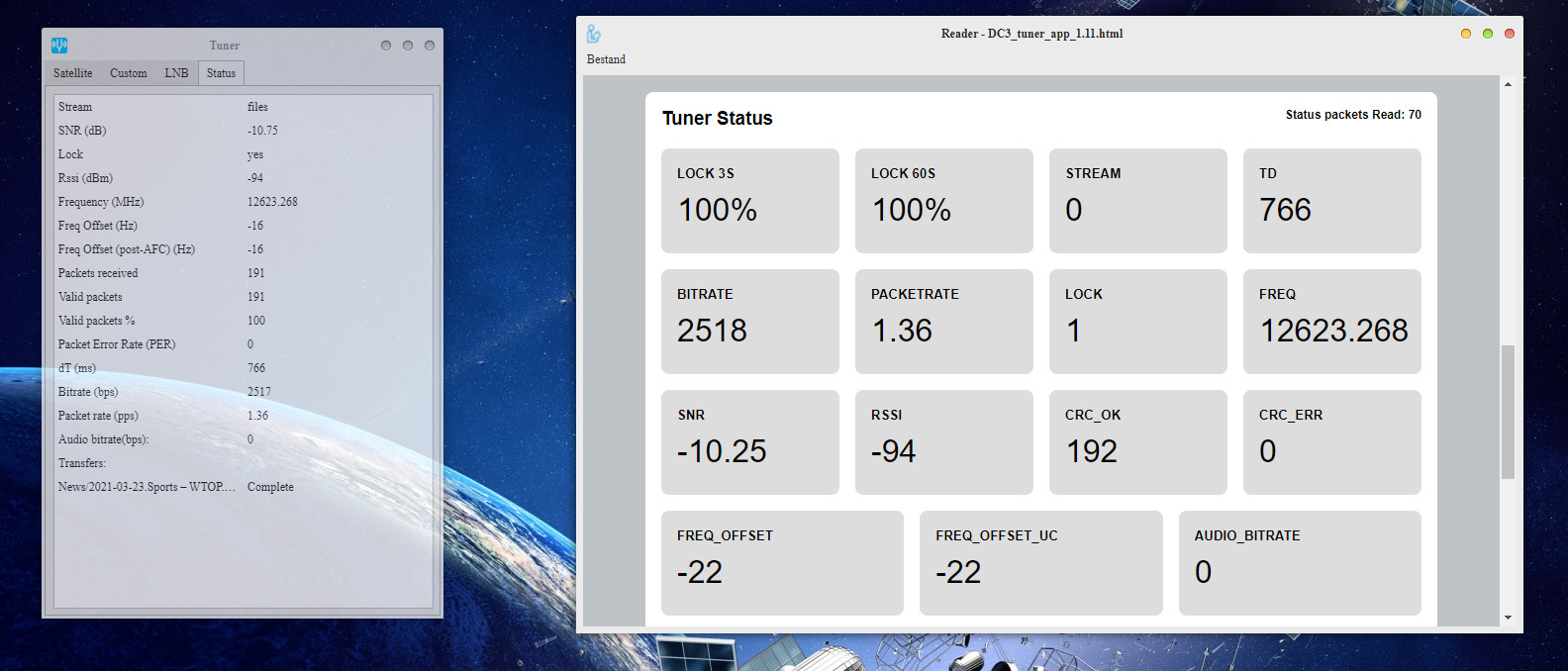
Task: Select the Status tab in Tuner
Action: click(x=221, y=73)
